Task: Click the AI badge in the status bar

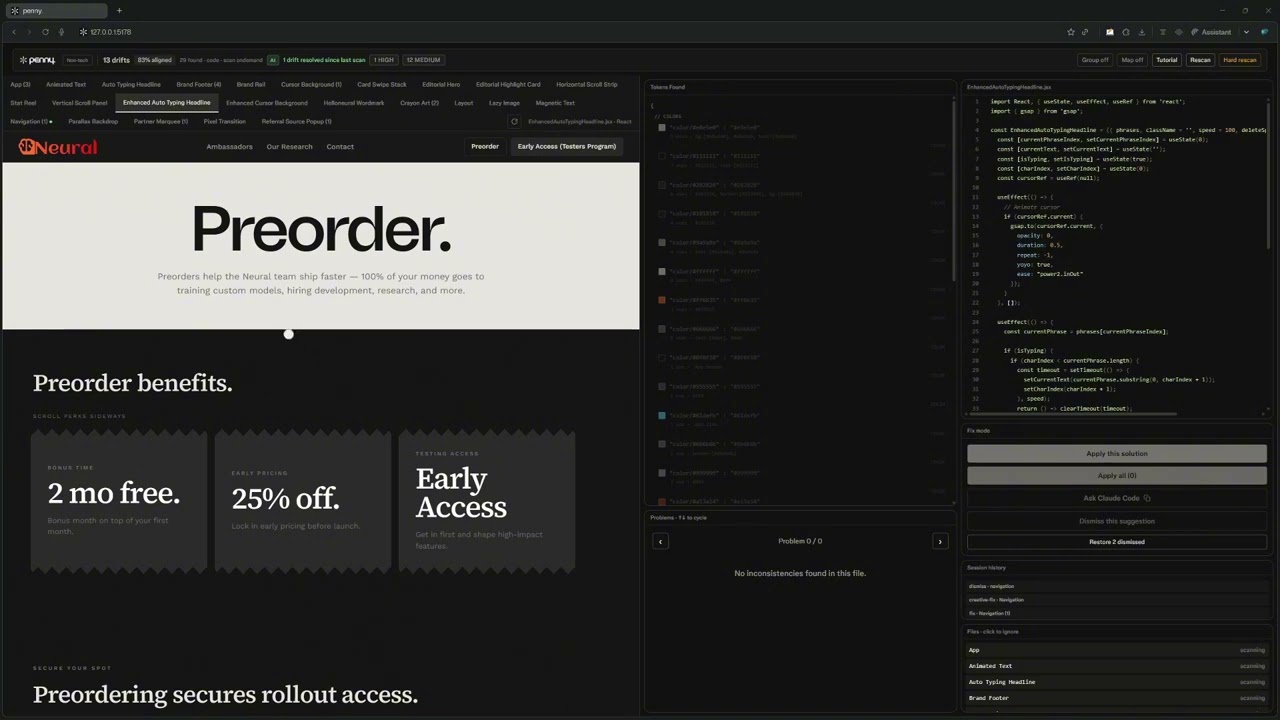Action: [272, 60]
